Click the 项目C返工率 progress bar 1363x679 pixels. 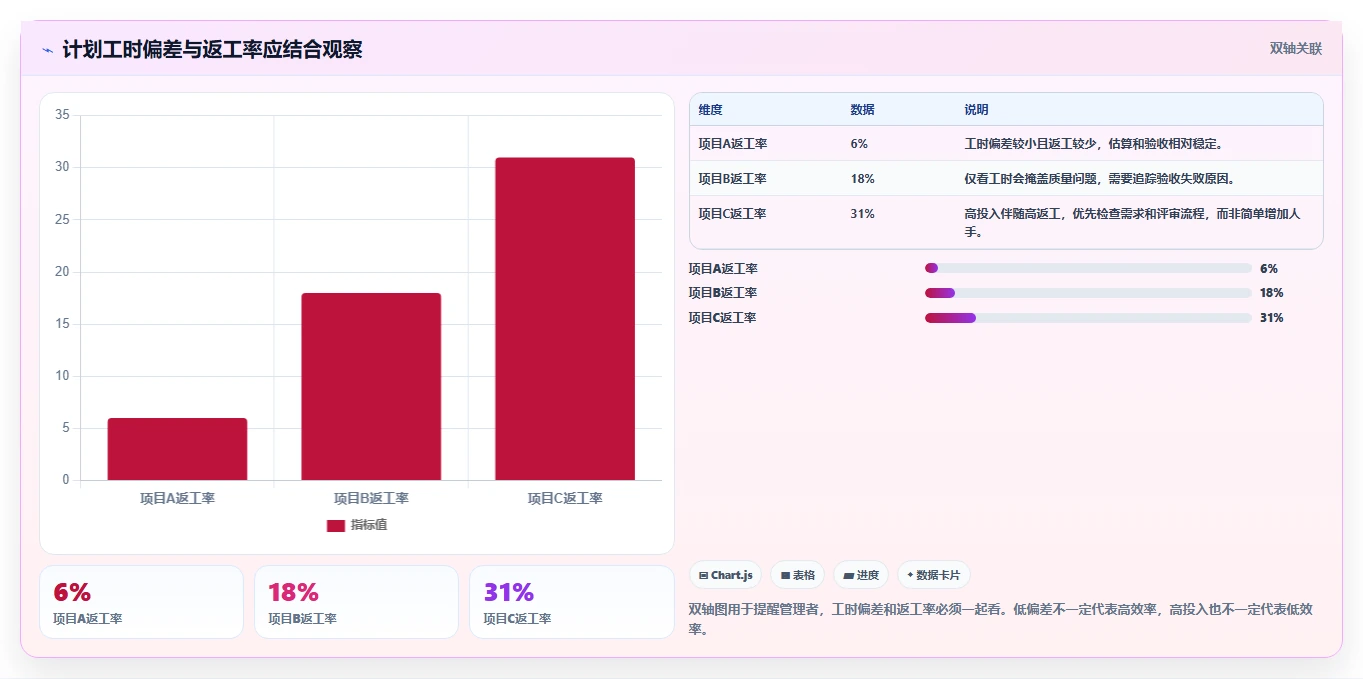click(1088, 318)
